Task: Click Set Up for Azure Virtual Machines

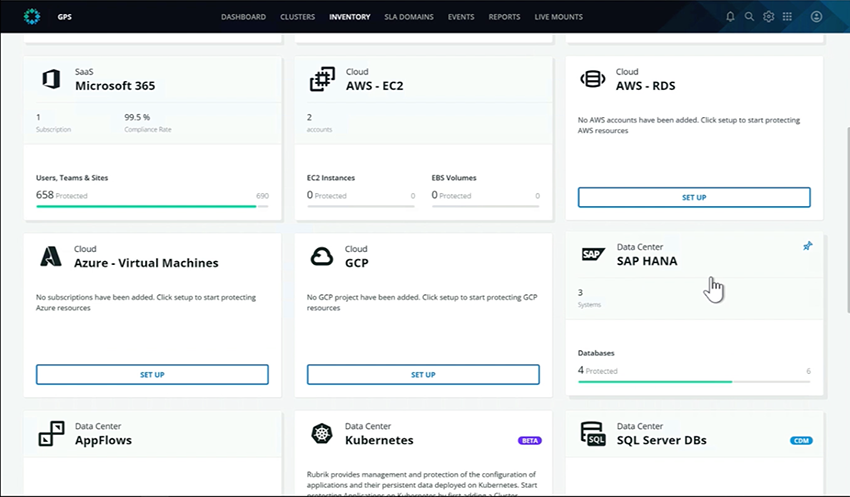Action: click(x=152, y=375)
